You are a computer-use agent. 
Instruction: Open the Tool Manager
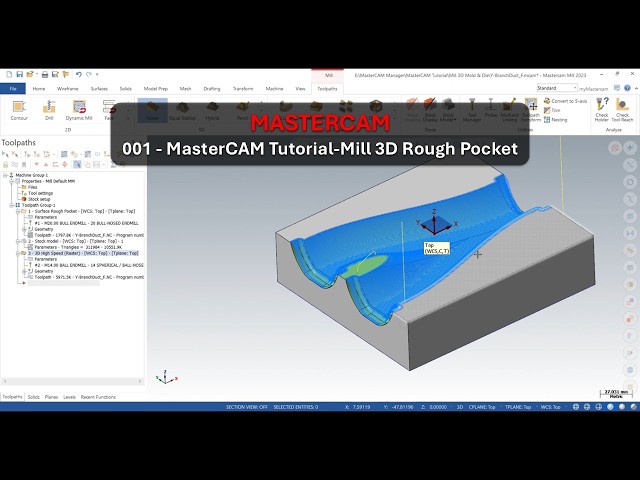[472, 109]
